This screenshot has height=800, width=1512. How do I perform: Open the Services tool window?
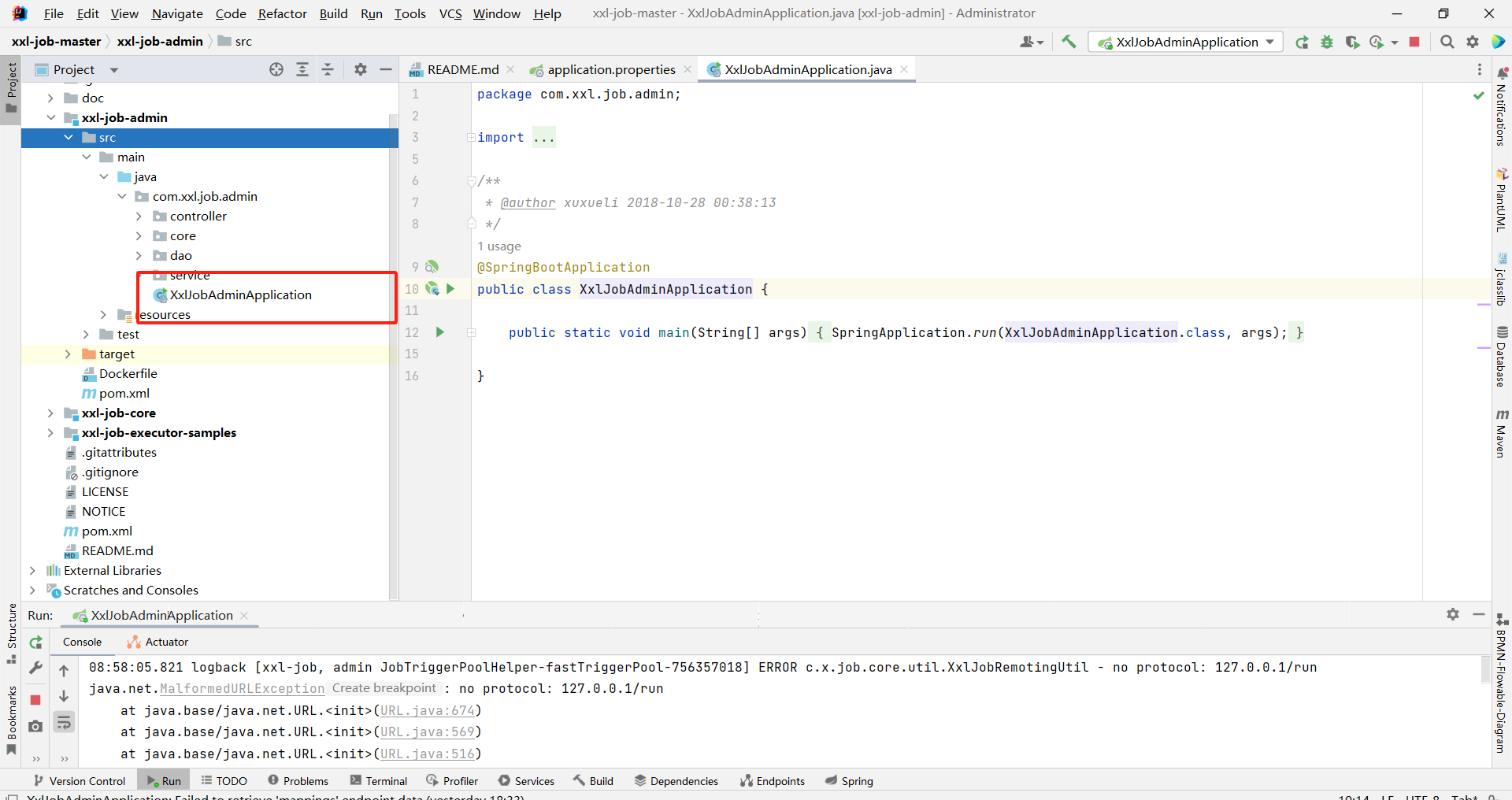(x=527, y=780)
